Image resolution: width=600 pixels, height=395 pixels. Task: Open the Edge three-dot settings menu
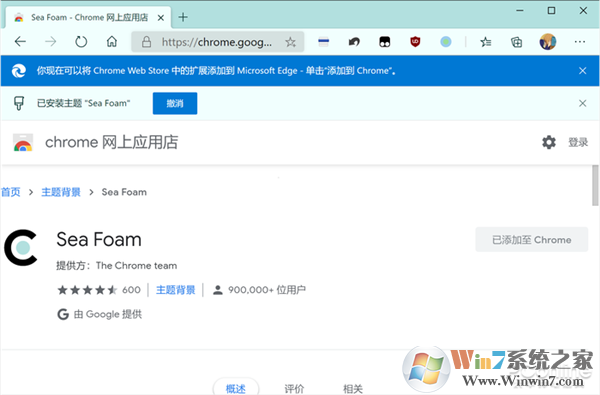pyautogui.click(x=580, y=42)
